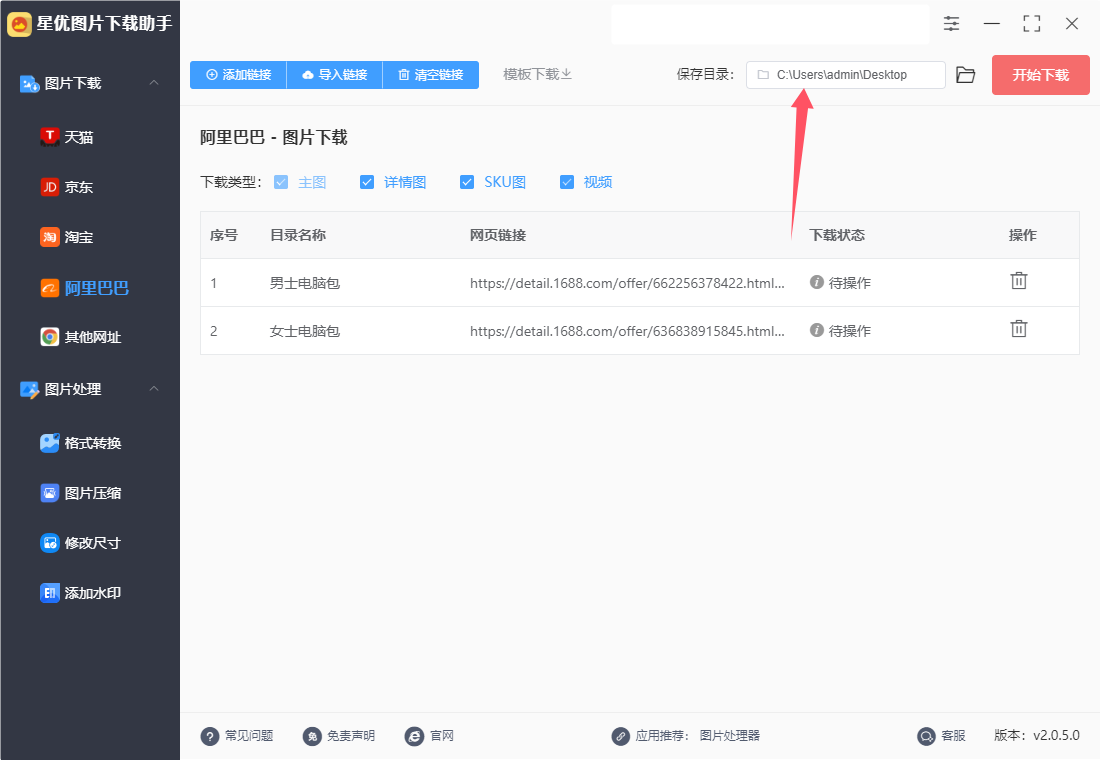Collapse the 图片处理 section chevron
The image size is (1100, 760).
pos(154,389)
